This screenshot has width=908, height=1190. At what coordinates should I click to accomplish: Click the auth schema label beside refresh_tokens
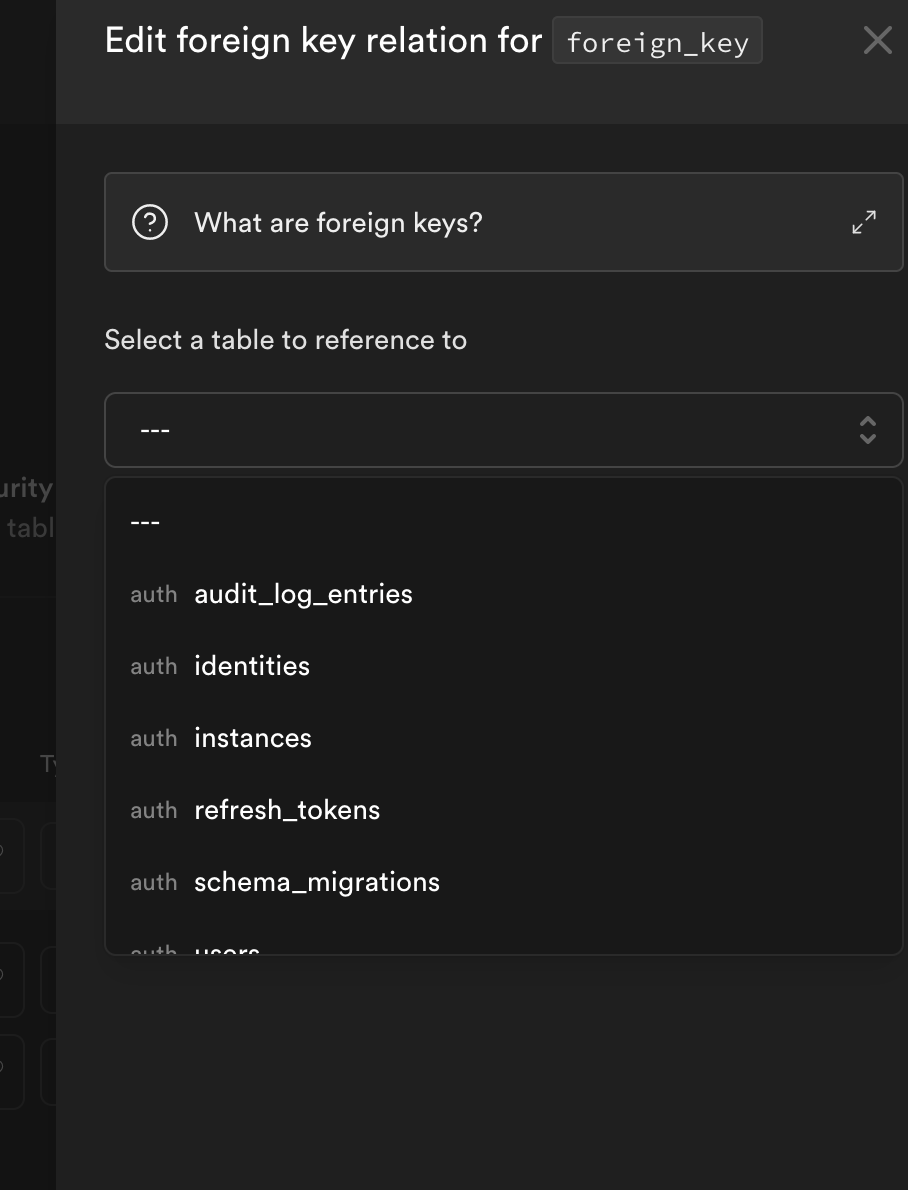[153, 810]
